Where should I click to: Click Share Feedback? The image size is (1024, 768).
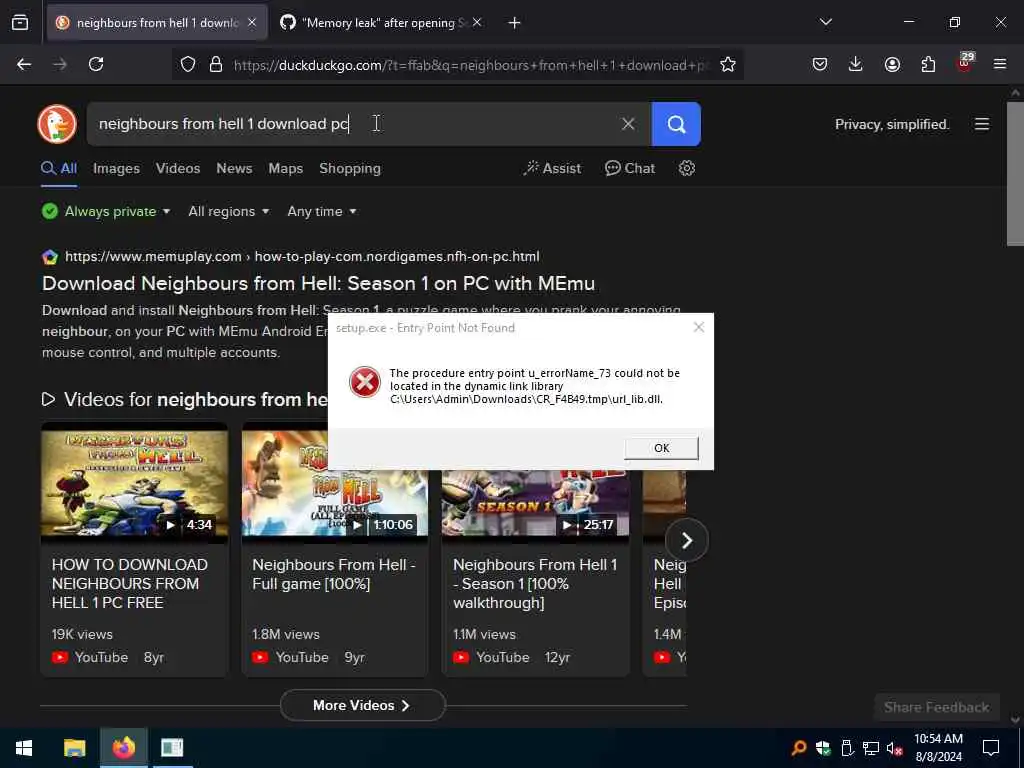936,707
